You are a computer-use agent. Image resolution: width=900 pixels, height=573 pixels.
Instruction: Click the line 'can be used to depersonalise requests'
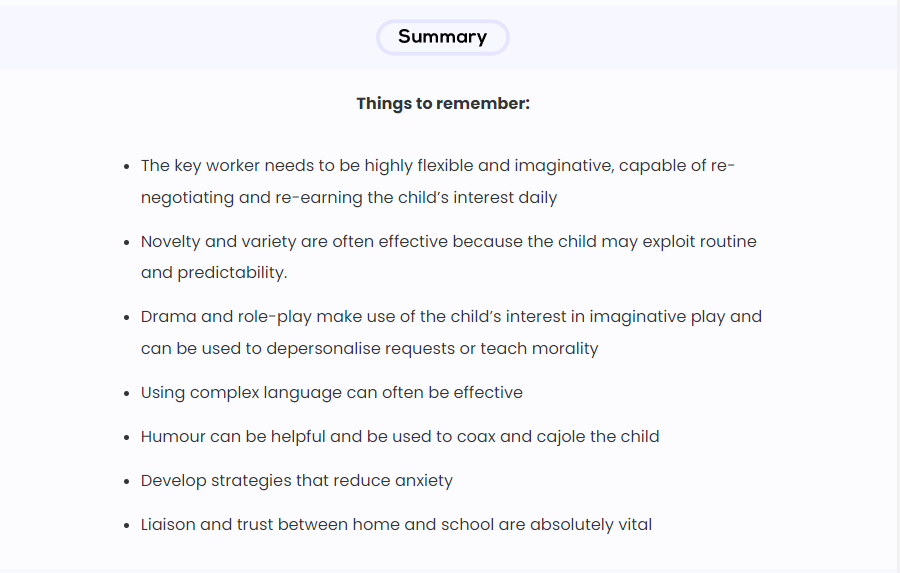pos(370,349)
